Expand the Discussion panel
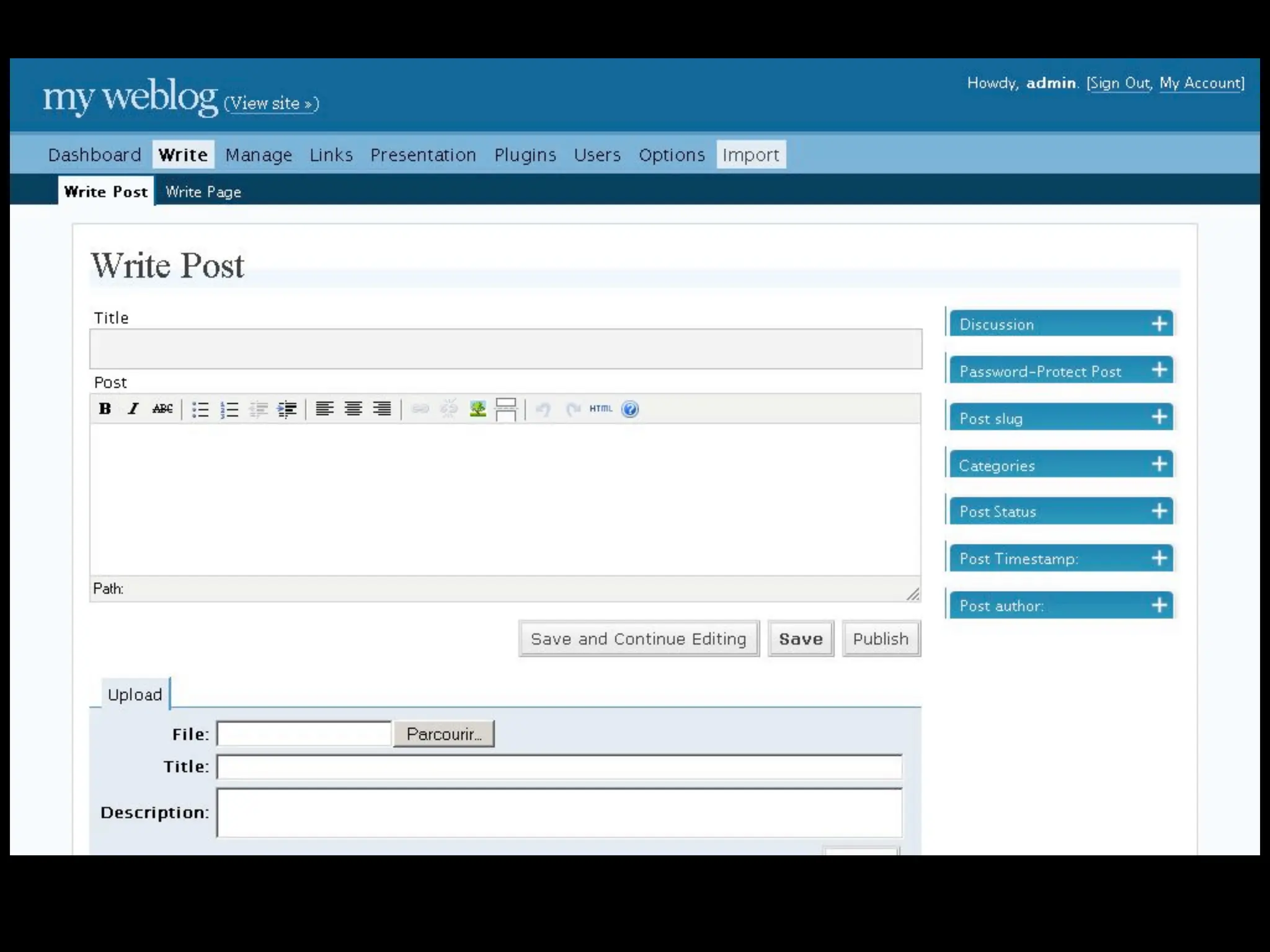Image resolution: width=1270 pixels, height=952 pixels. [1159, 324]
